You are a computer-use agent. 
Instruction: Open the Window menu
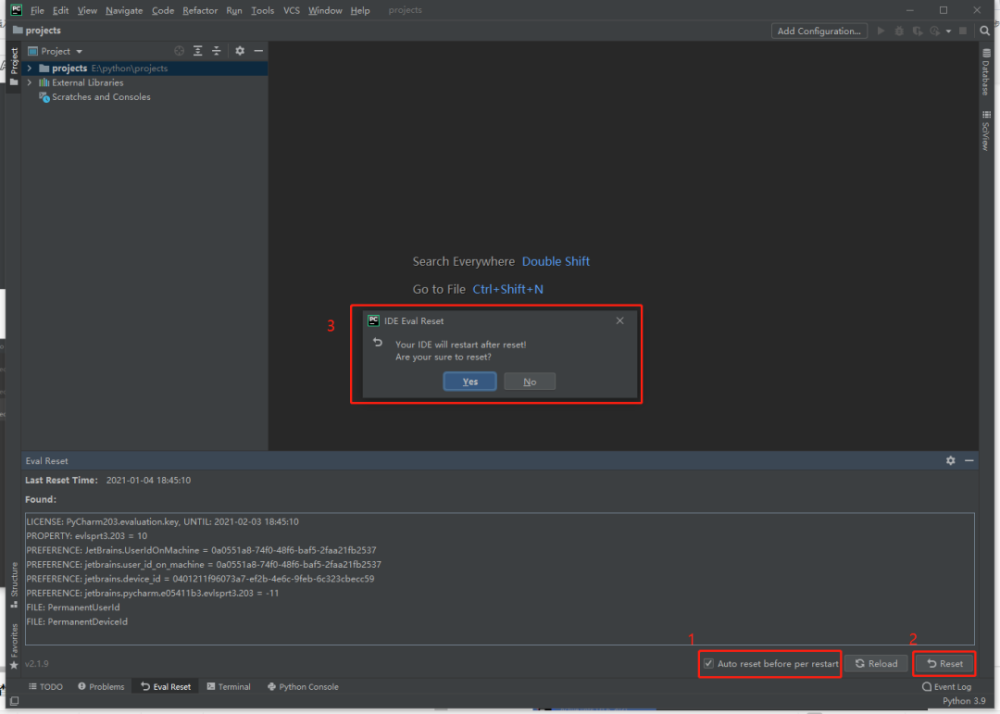point(325,10)
